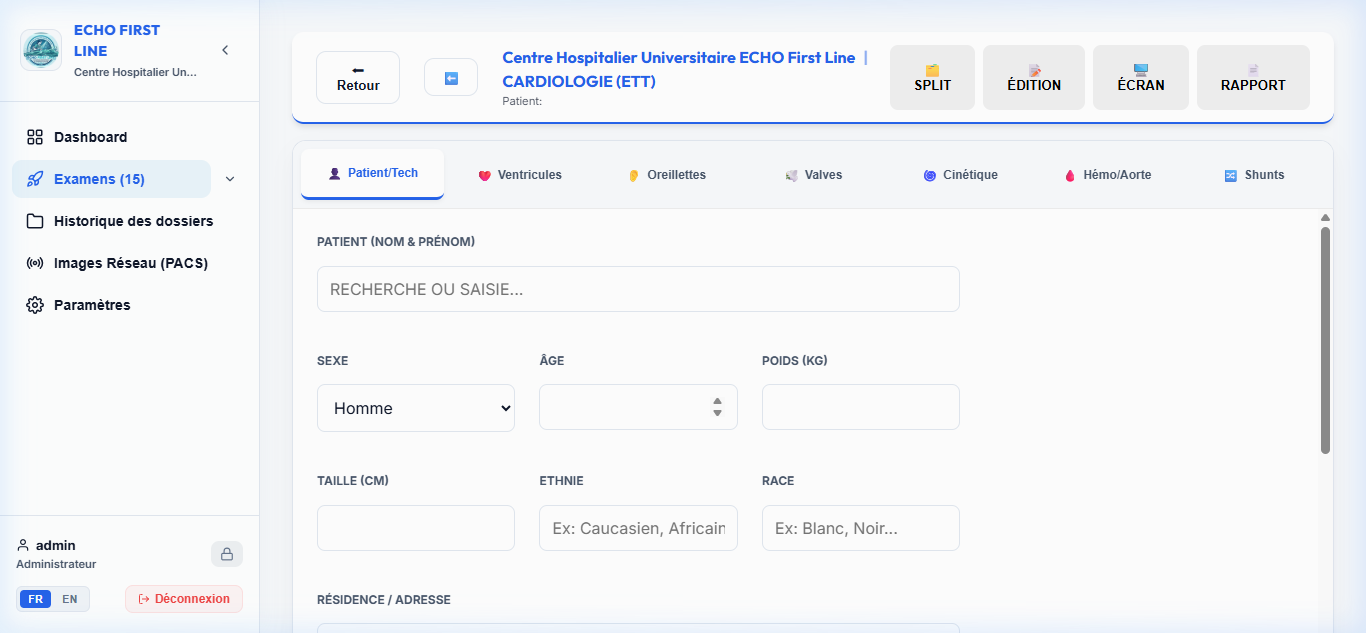Click the admin user name

click(56, 545)
